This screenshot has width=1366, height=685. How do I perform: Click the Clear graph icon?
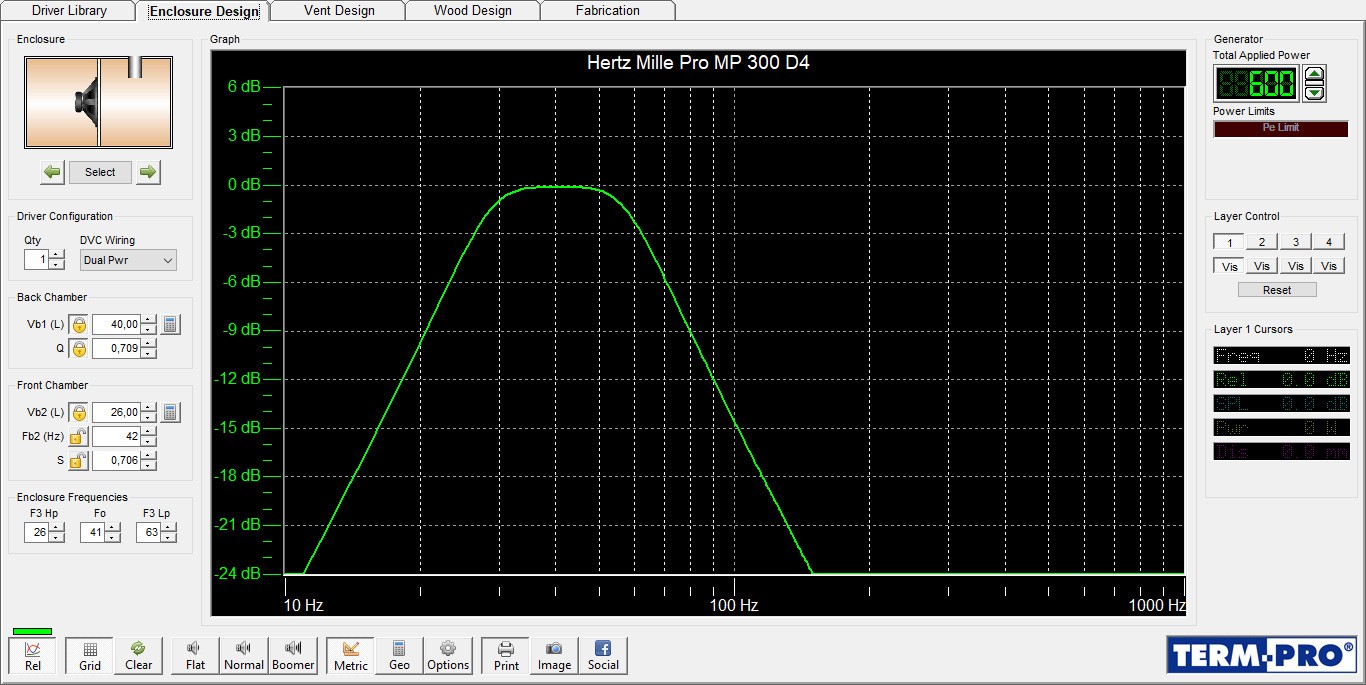pos(139,656)
